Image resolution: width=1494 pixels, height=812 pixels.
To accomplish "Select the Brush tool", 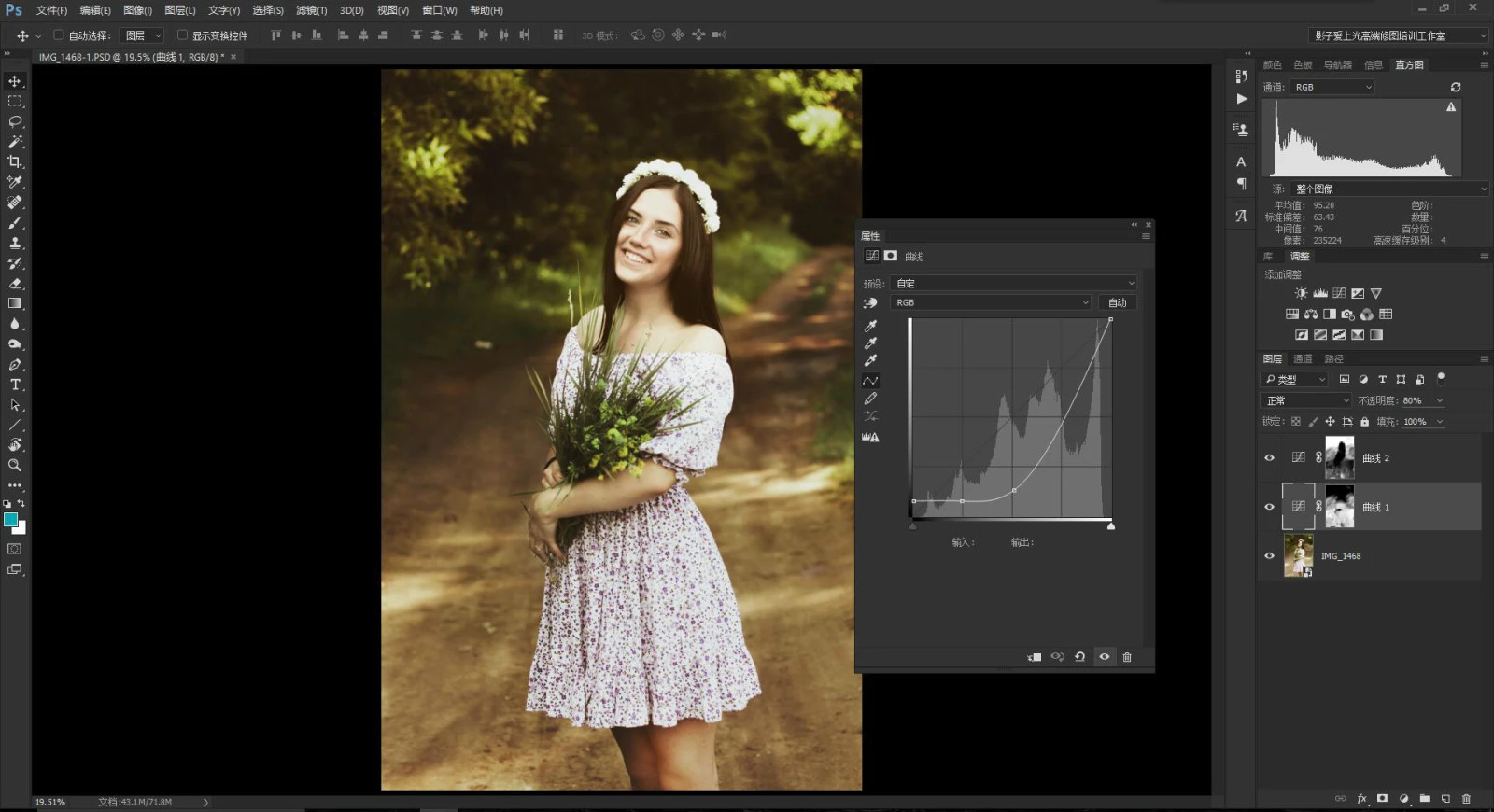I will 15,223.
